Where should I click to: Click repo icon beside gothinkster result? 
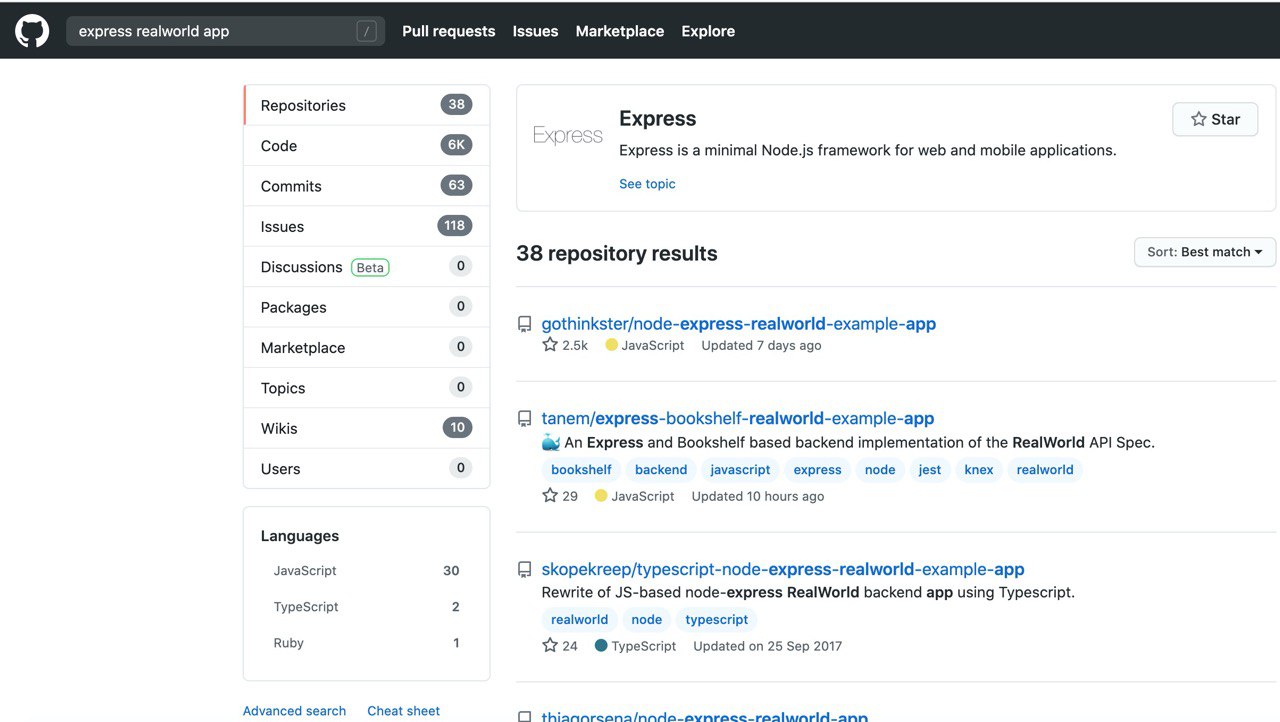[x=524, y=324]
